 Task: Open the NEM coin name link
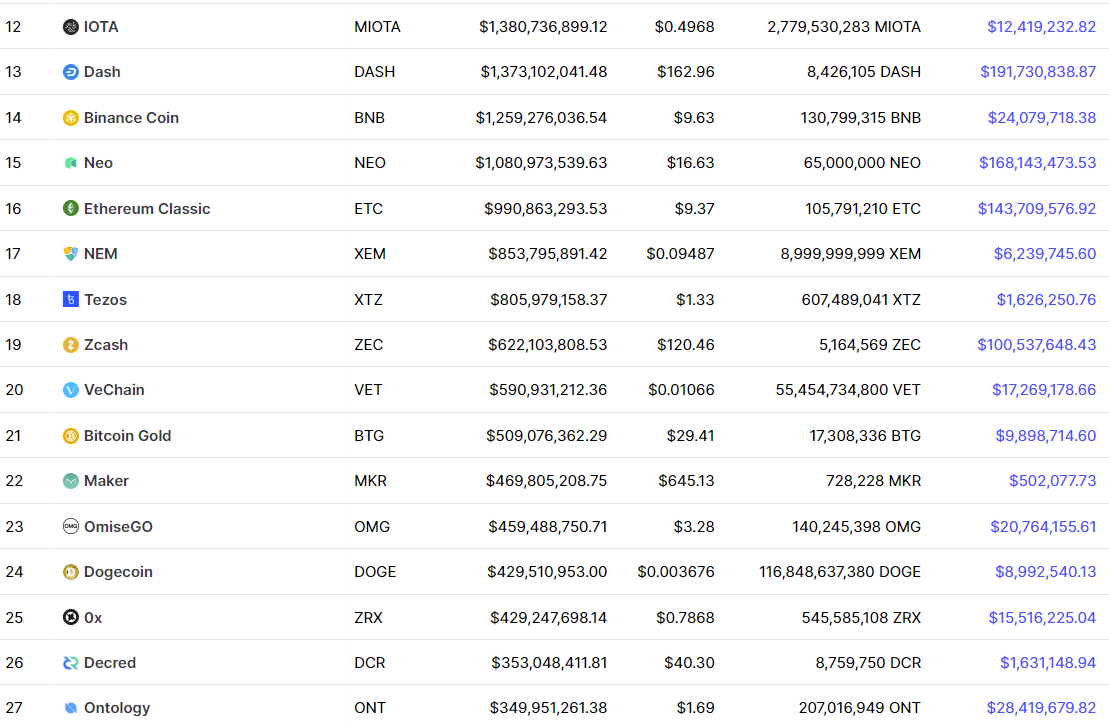click(100, 254)
